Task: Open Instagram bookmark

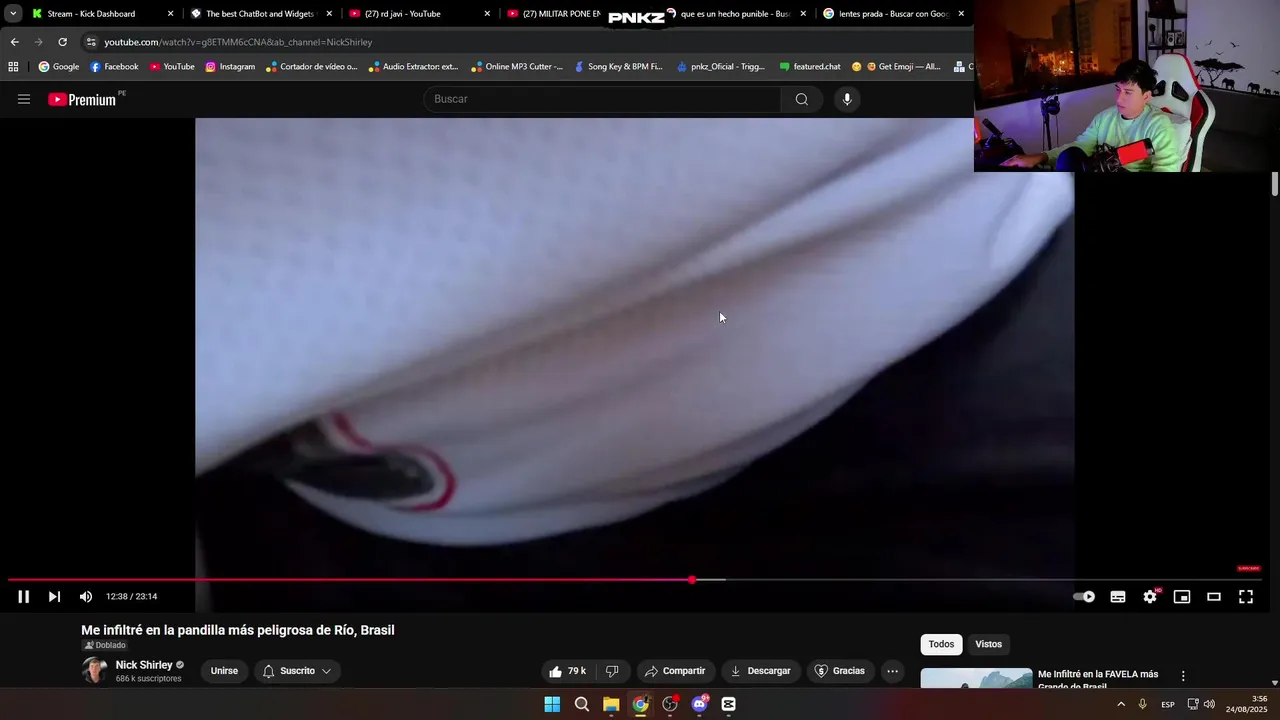Action: [230, 67]
